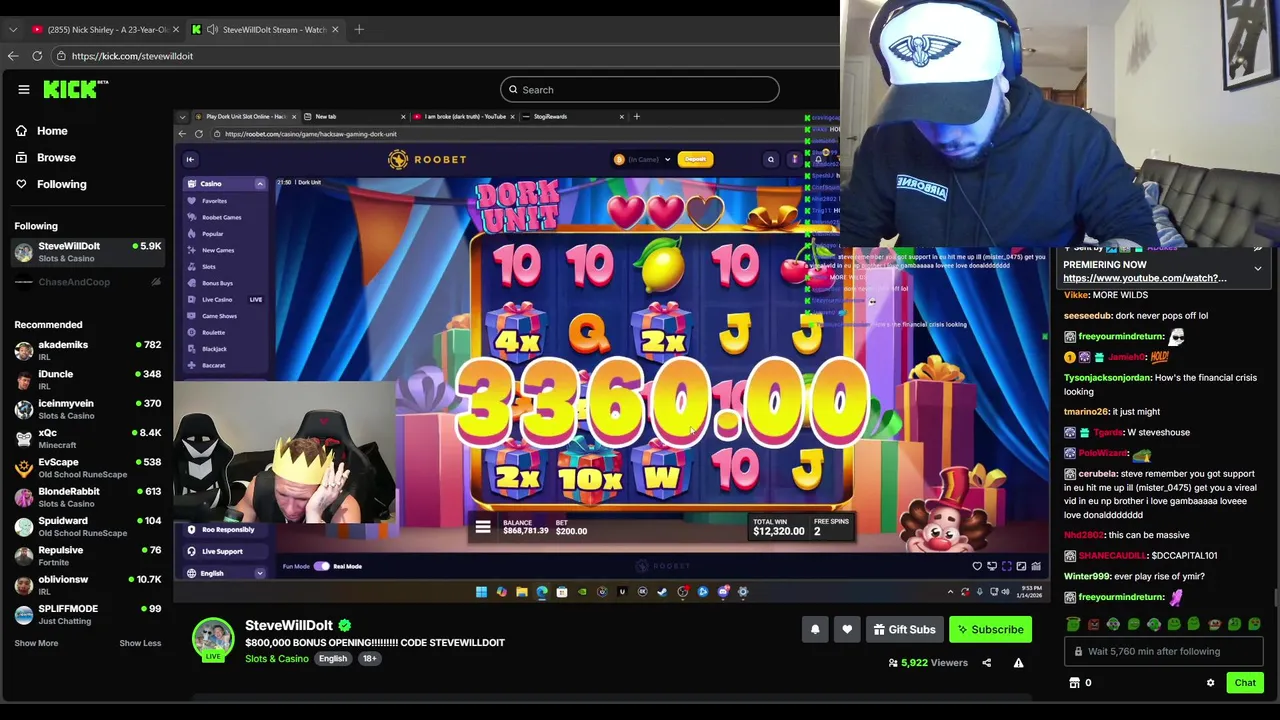Click SteveWillDoIt's profile avatar

[x=213, y=640]
